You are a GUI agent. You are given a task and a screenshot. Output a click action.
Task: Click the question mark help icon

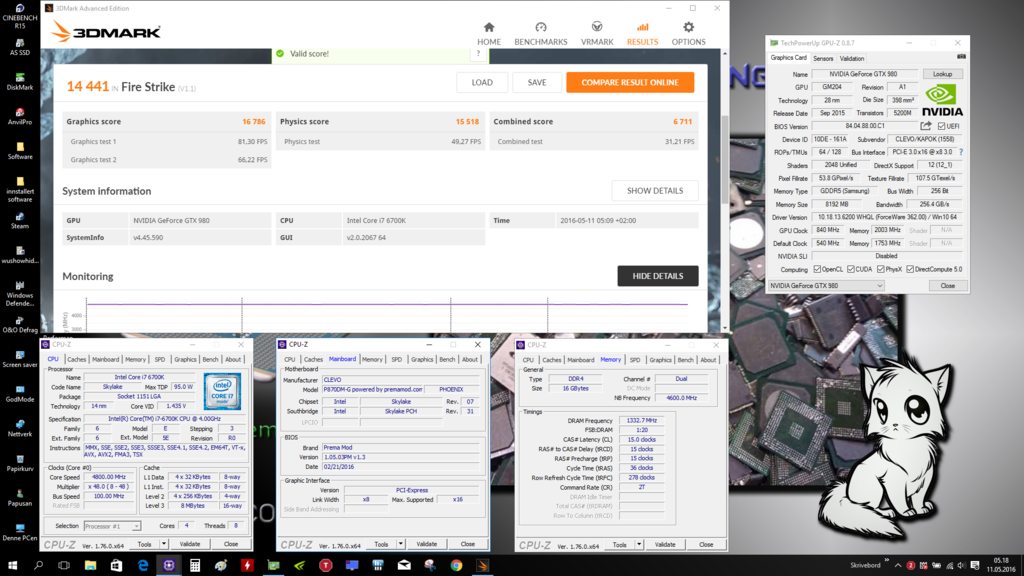pos(478,54)
